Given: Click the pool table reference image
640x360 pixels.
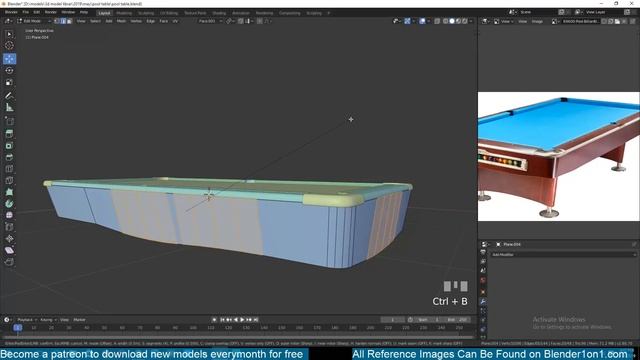Looking at the screenshot, I should [559, 156].
